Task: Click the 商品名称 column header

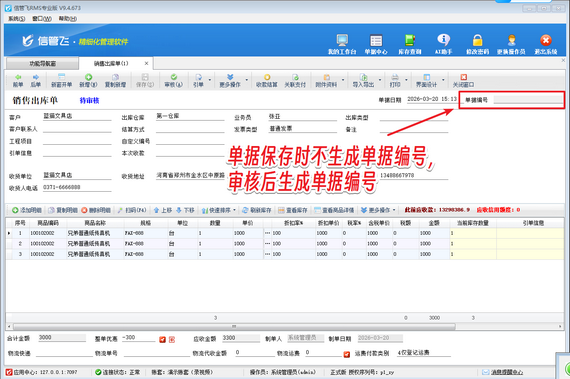Action: tap(95, 223)
